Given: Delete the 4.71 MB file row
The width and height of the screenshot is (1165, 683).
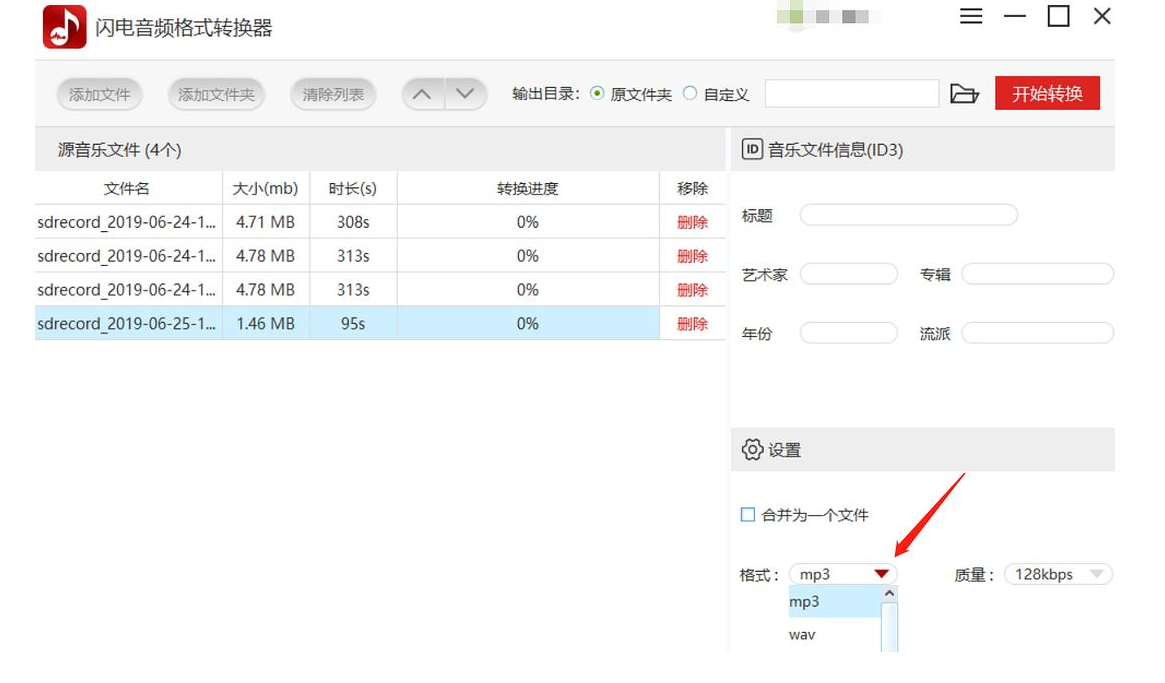Looking at the screenshot, I should pyautogui.click(x=692, y=222).
